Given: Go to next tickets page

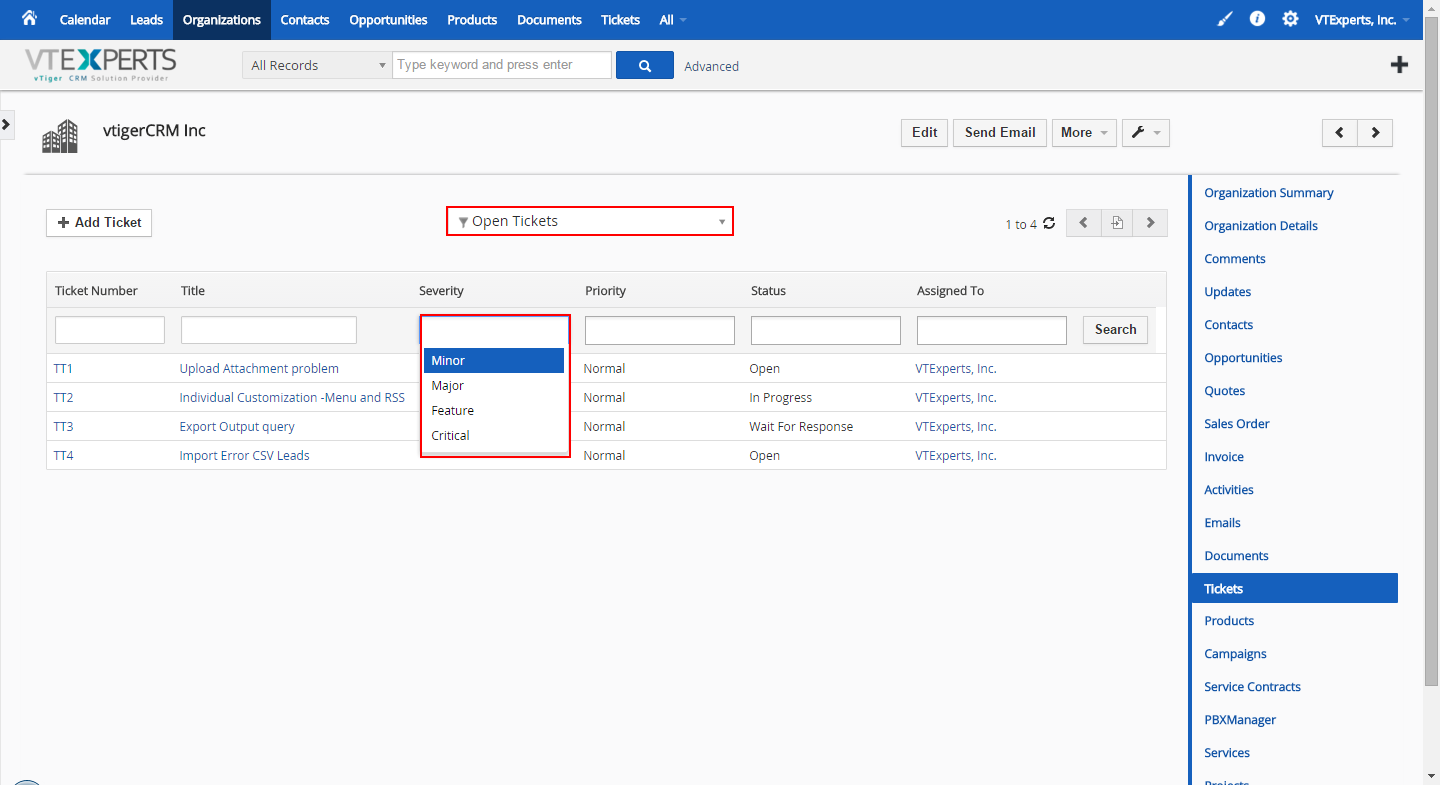Looking at the screenshot, I should tap(1151, 223).
